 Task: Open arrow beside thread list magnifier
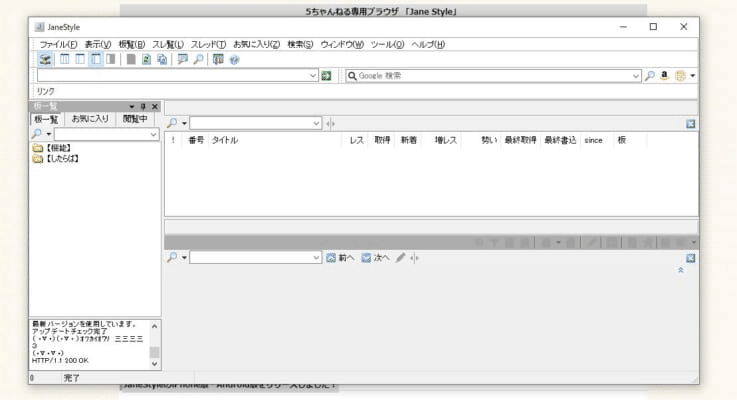184,124
